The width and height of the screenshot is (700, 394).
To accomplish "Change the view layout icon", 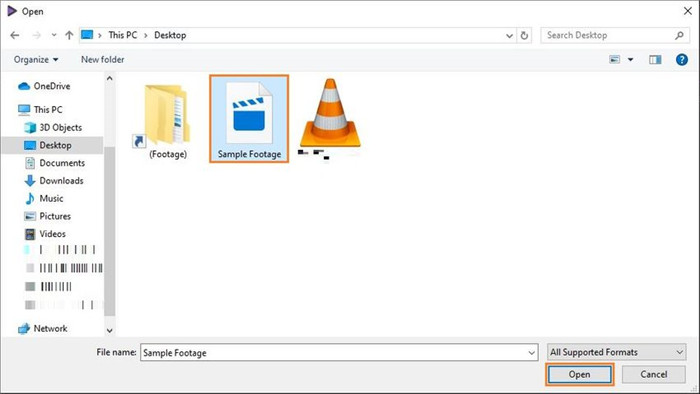I will point(615,59).
